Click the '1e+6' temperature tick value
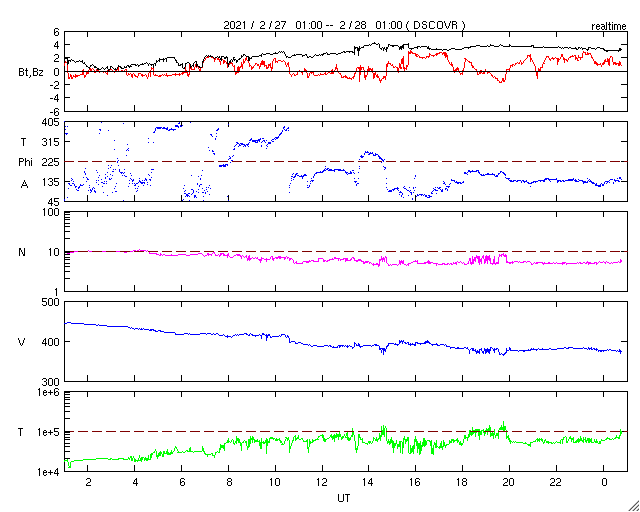Screen dimensions: 640x512 (48, 392)
